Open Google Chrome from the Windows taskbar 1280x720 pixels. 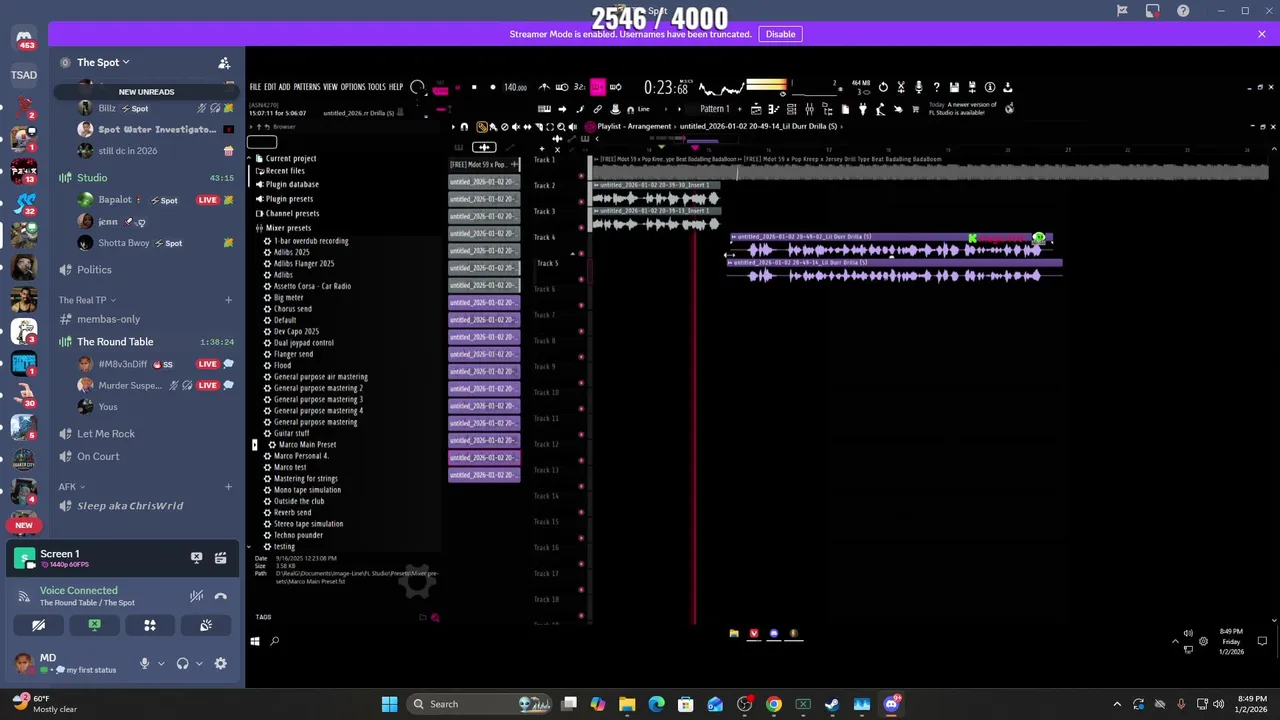774,704
